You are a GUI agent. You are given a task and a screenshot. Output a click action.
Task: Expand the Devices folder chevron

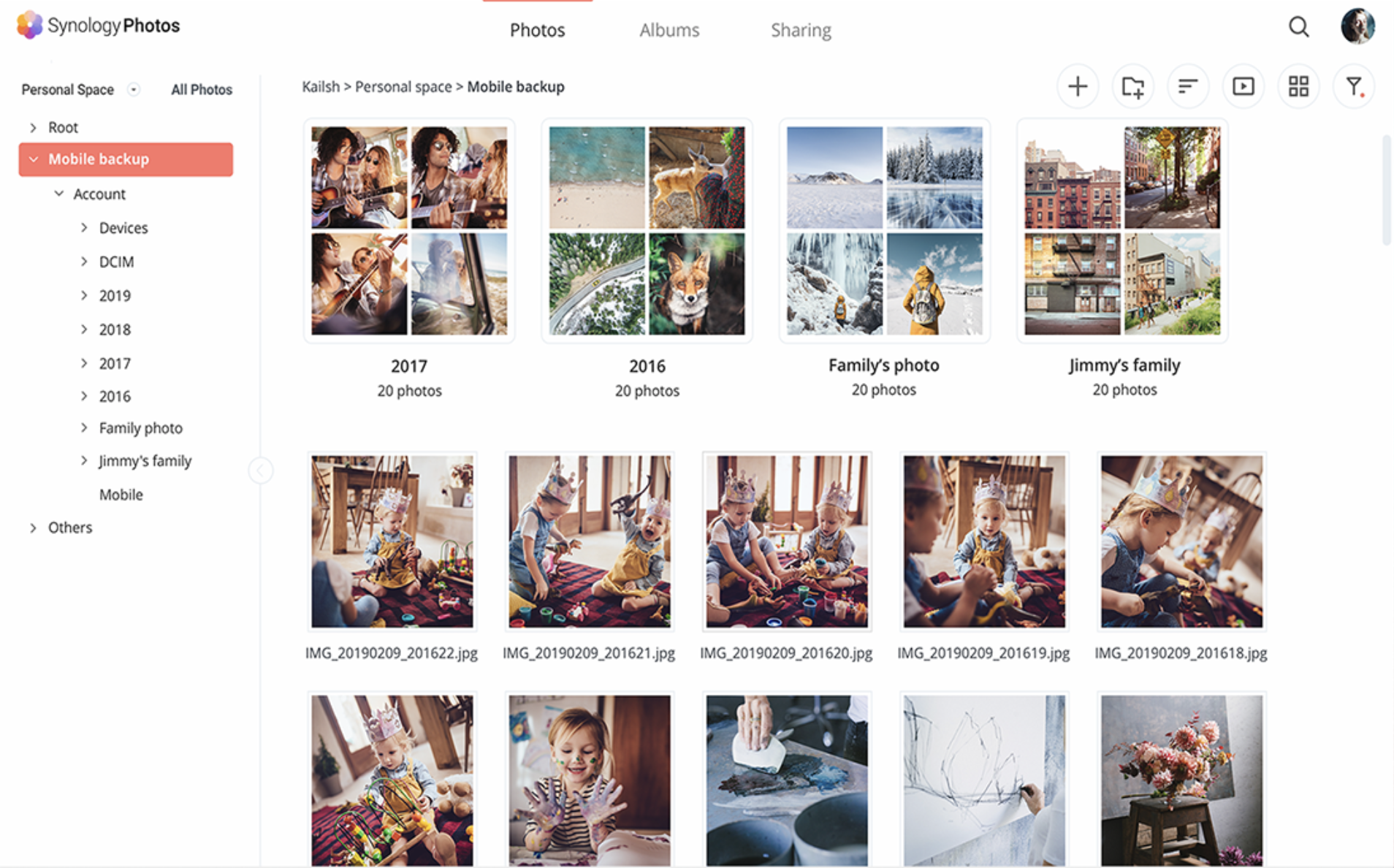pos(84,227)
